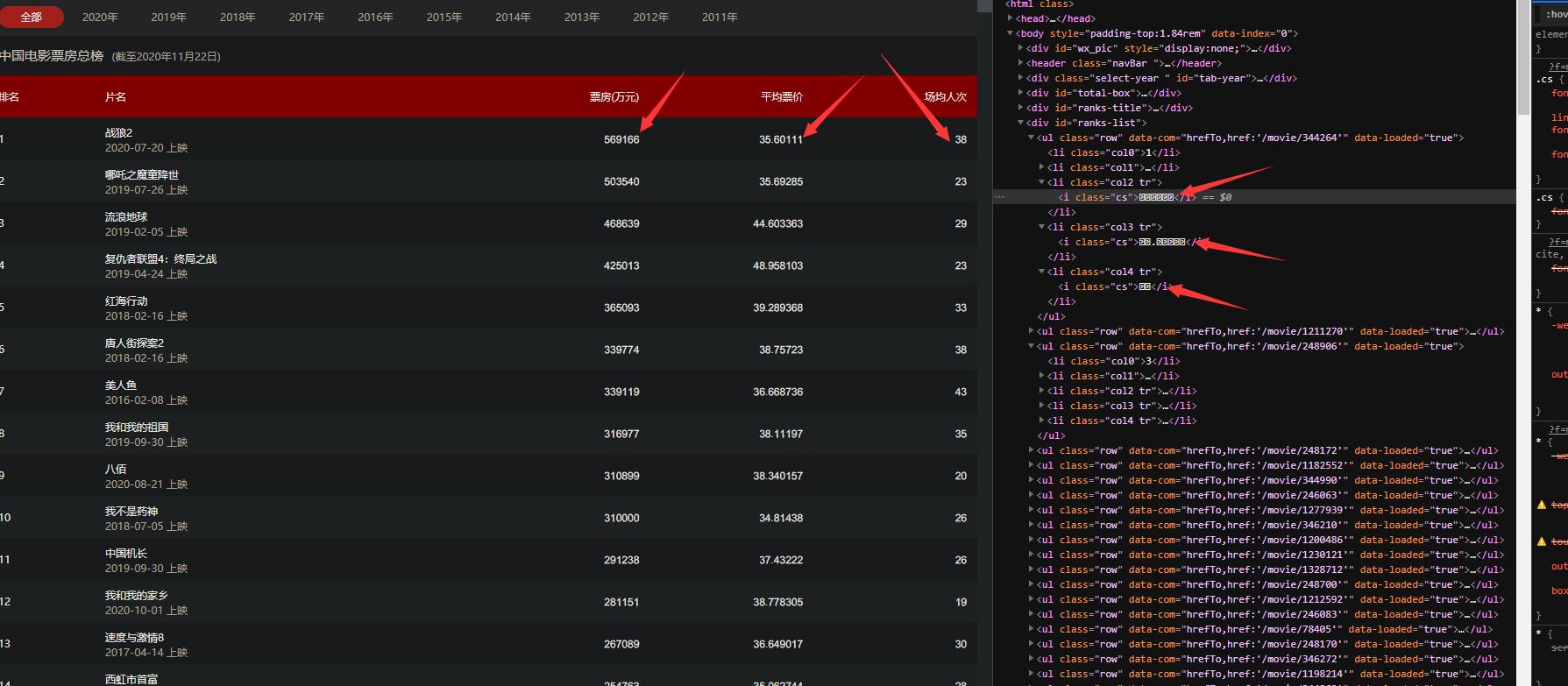This screenshot has height=686, width=1568.
Task: Click the 片名 column header
Action: [x=116, y=97]
